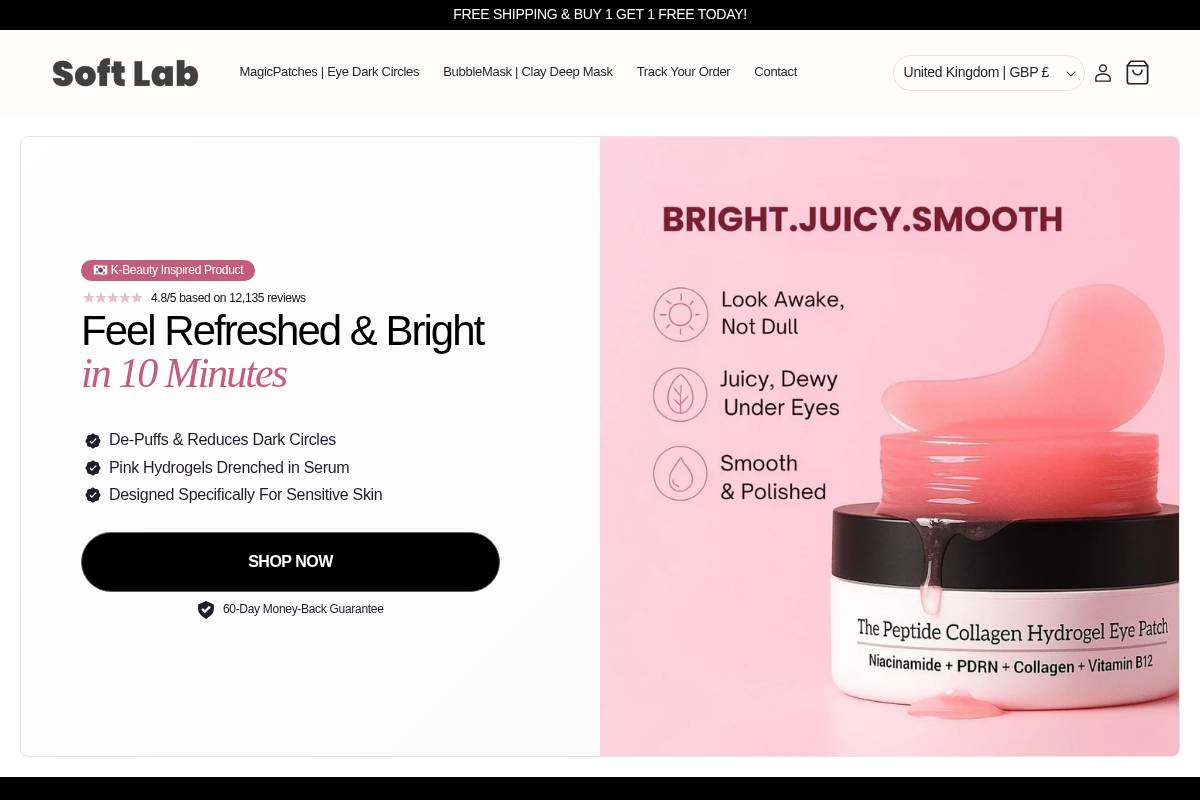This screenshot has height=800, width=1200.
Task: Click the checkmark beside De-Puffs & Reduces Dark Circles
Action: [x=93, y=440]
